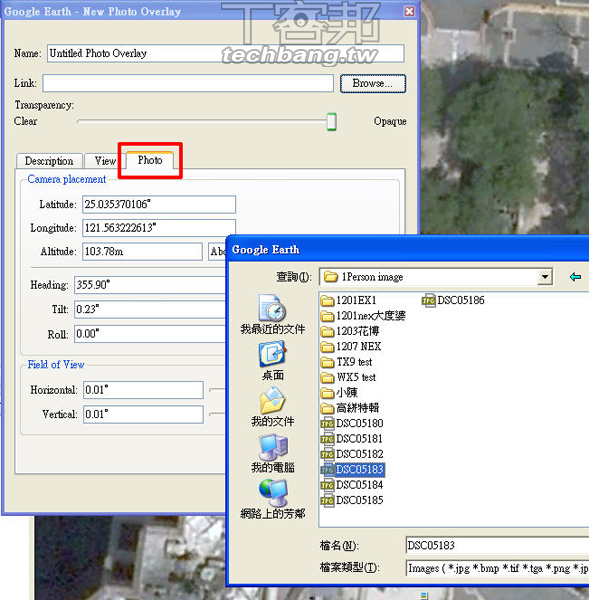589x600 pixels.
Task: Select the DSC05182 image file
Action: pyautogui.click(x=352, y=454)
